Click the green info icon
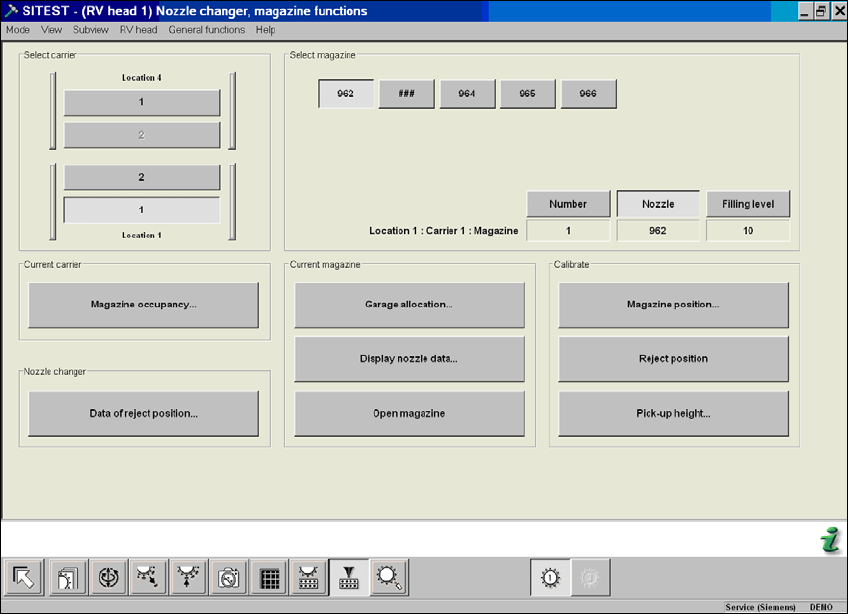 point(829,541)
